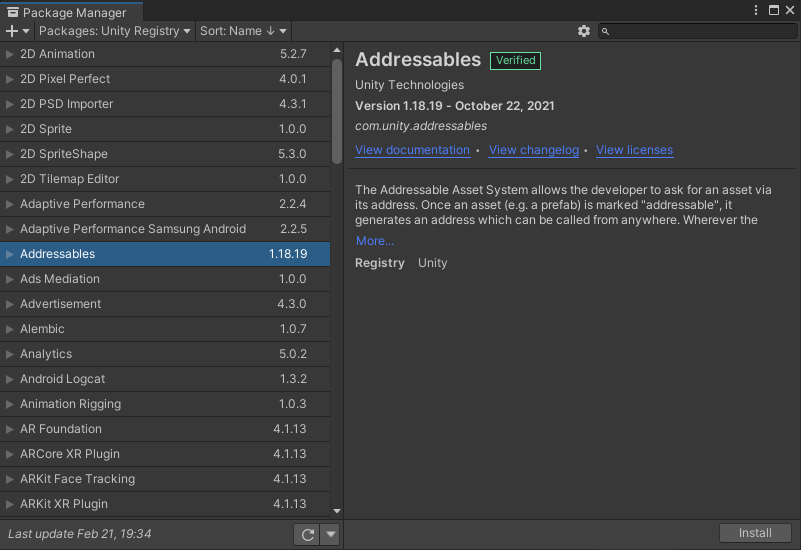Expand the ARCore XR Plugin arrow
Image resolution: width=801 pixels, height=550 pixels.
[9, 455]
